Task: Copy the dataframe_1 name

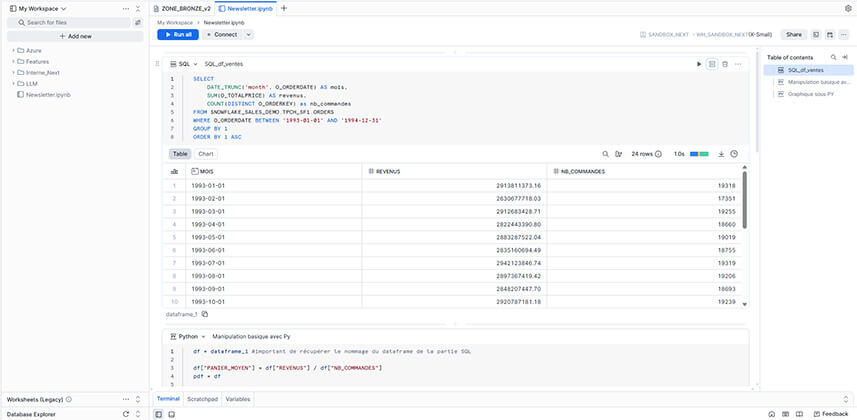Action: click(205, 314)
